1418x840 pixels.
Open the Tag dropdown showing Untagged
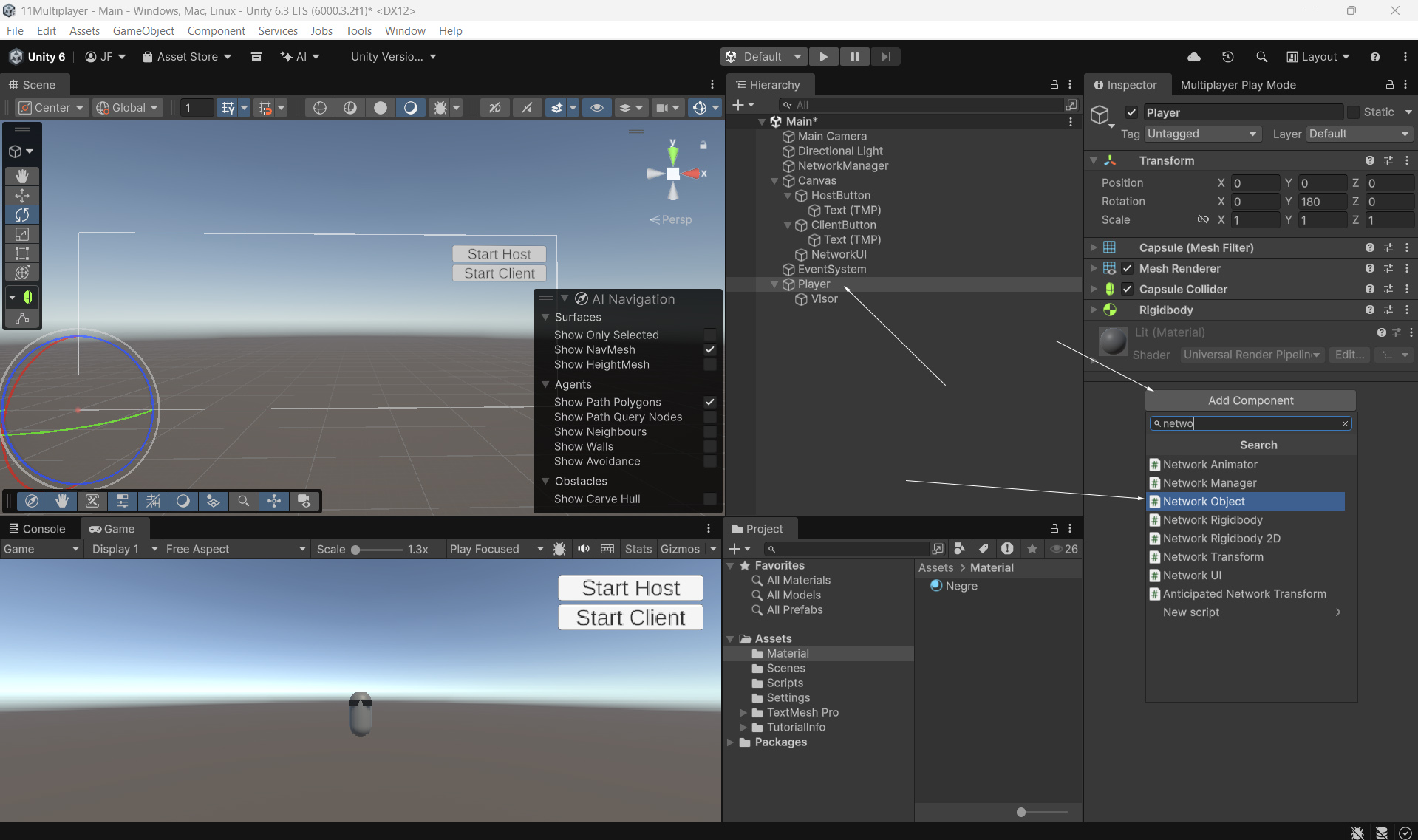click(x=1201, y=134)
